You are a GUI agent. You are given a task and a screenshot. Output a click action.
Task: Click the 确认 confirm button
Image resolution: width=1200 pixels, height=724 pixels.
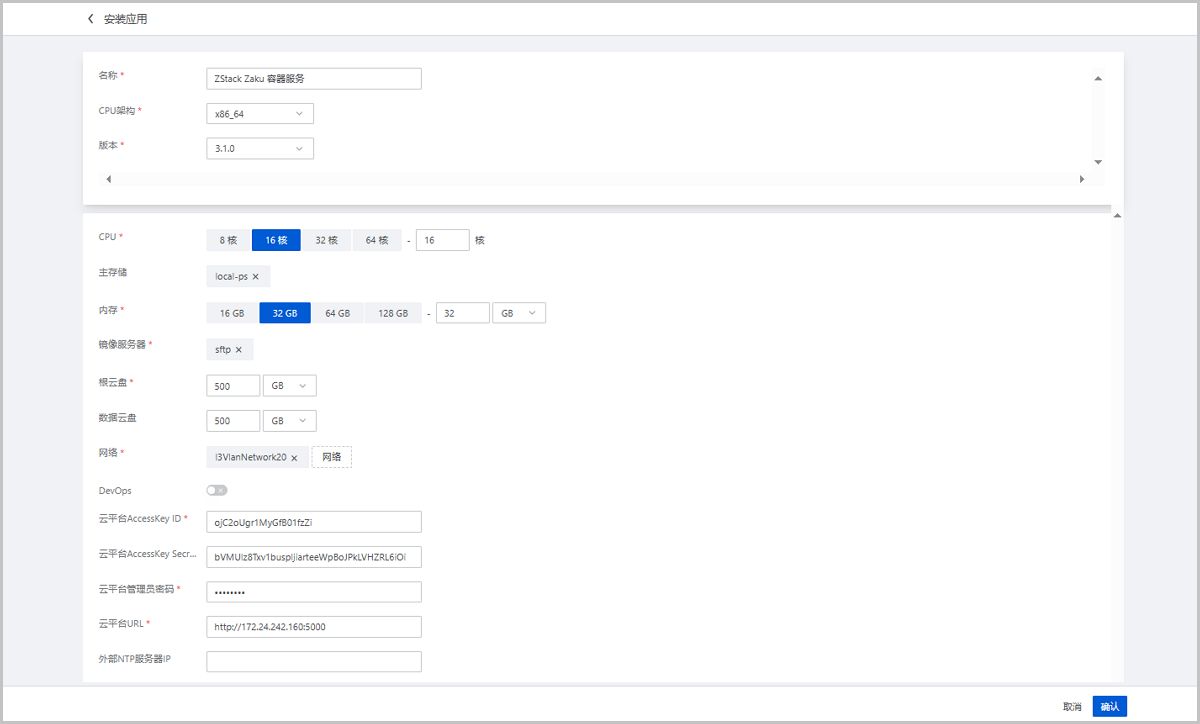coord(1110,706)
